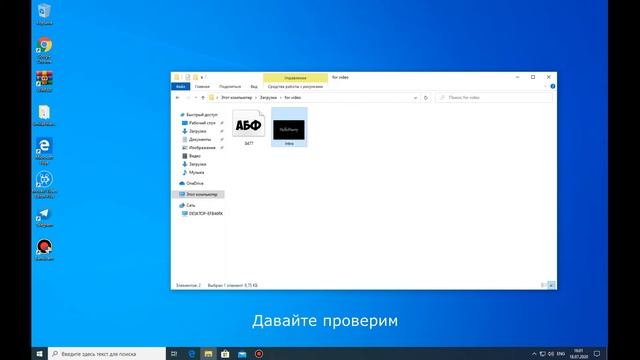
Task: Select the WinRAR desktop shortcut
Action: tap(44, 82)
